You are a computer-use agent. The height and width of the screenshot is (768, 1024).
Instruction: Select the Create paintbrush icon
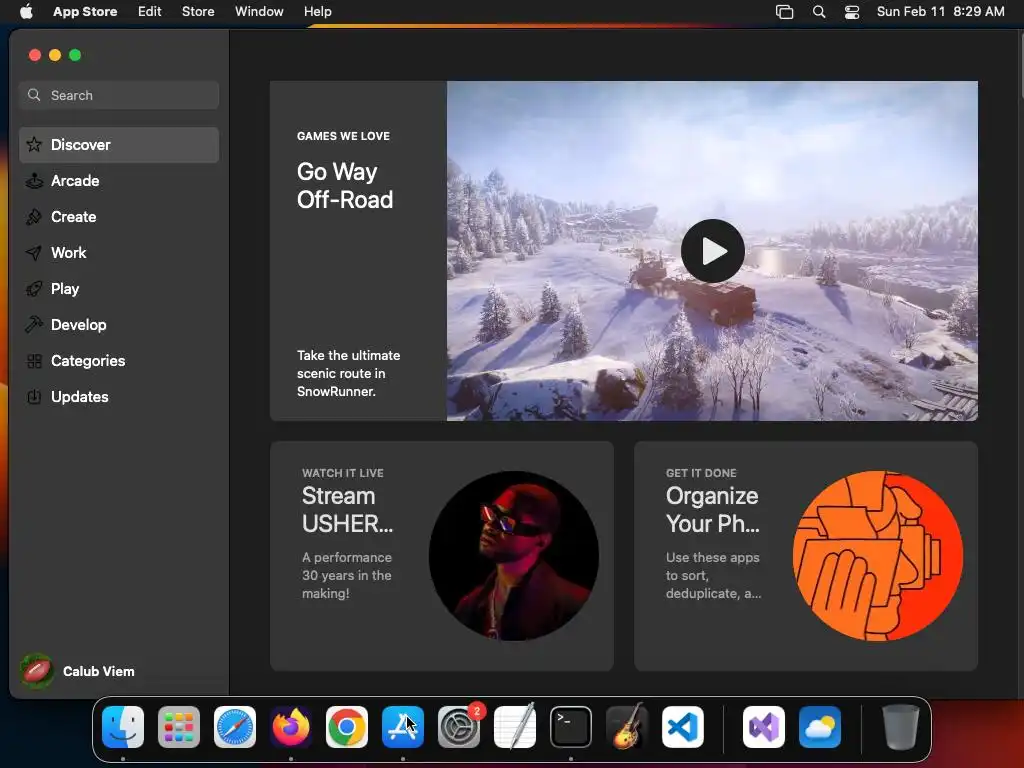[34, 217]
